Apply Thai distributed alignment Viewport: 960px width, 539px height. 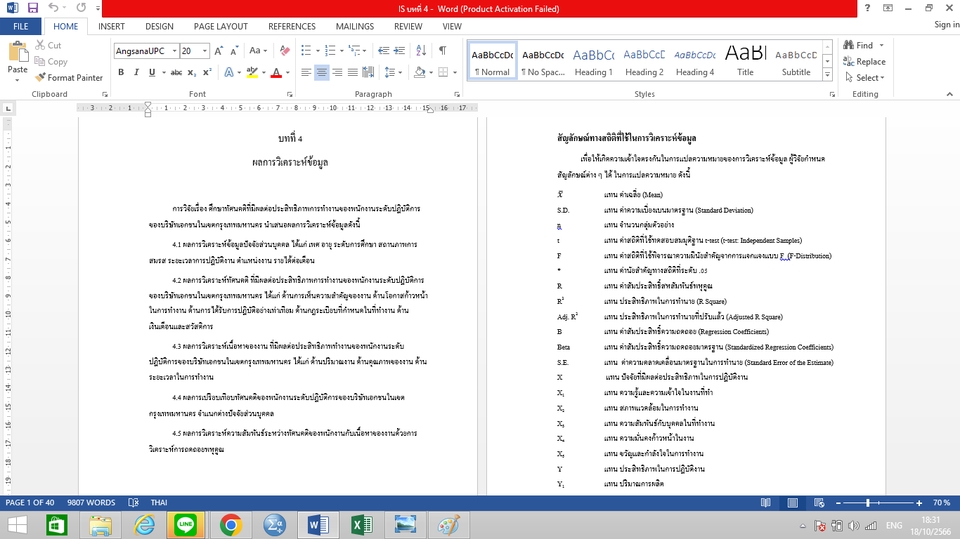click(368, 72)
